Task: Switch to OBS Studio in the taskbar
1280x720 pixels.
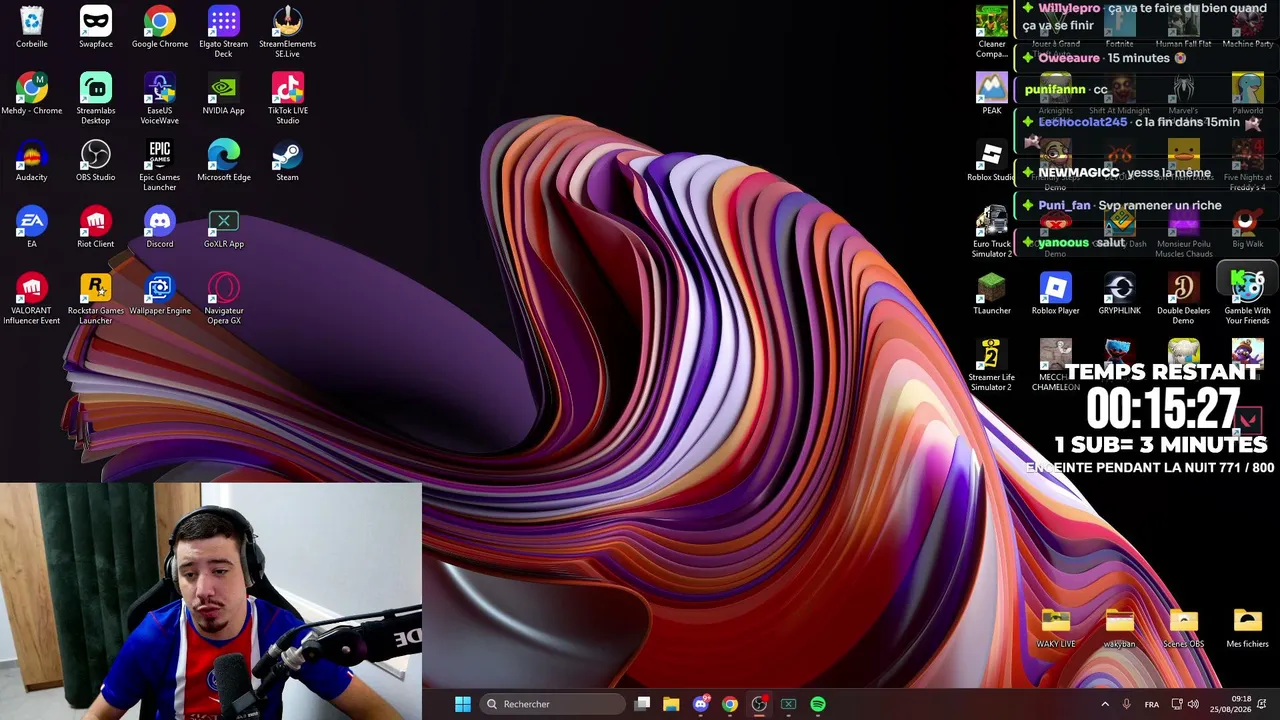Action: (x=759, y=704)
